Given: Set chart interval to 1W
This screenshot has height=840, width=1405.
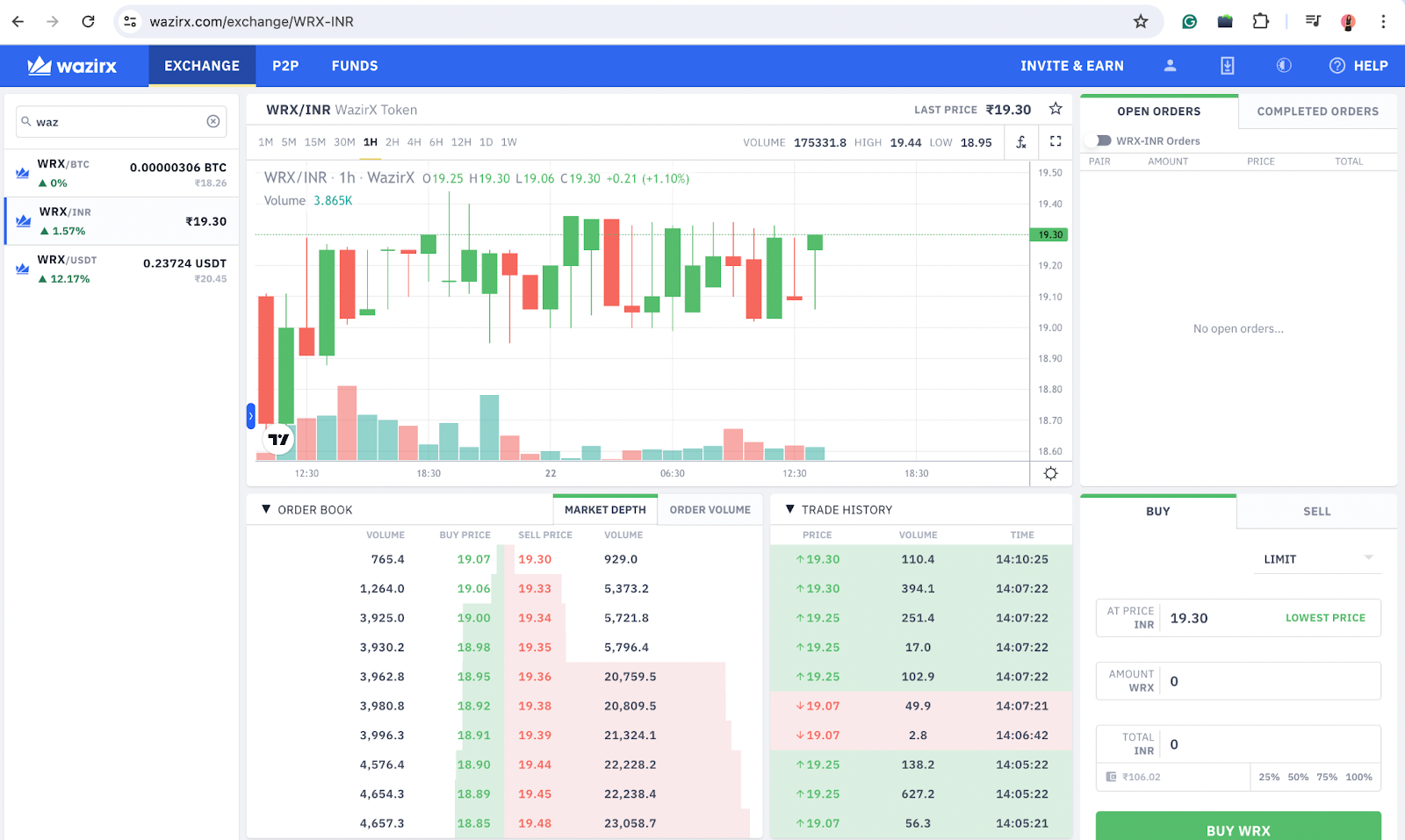Looking at the screenshot, I should 509,142.
